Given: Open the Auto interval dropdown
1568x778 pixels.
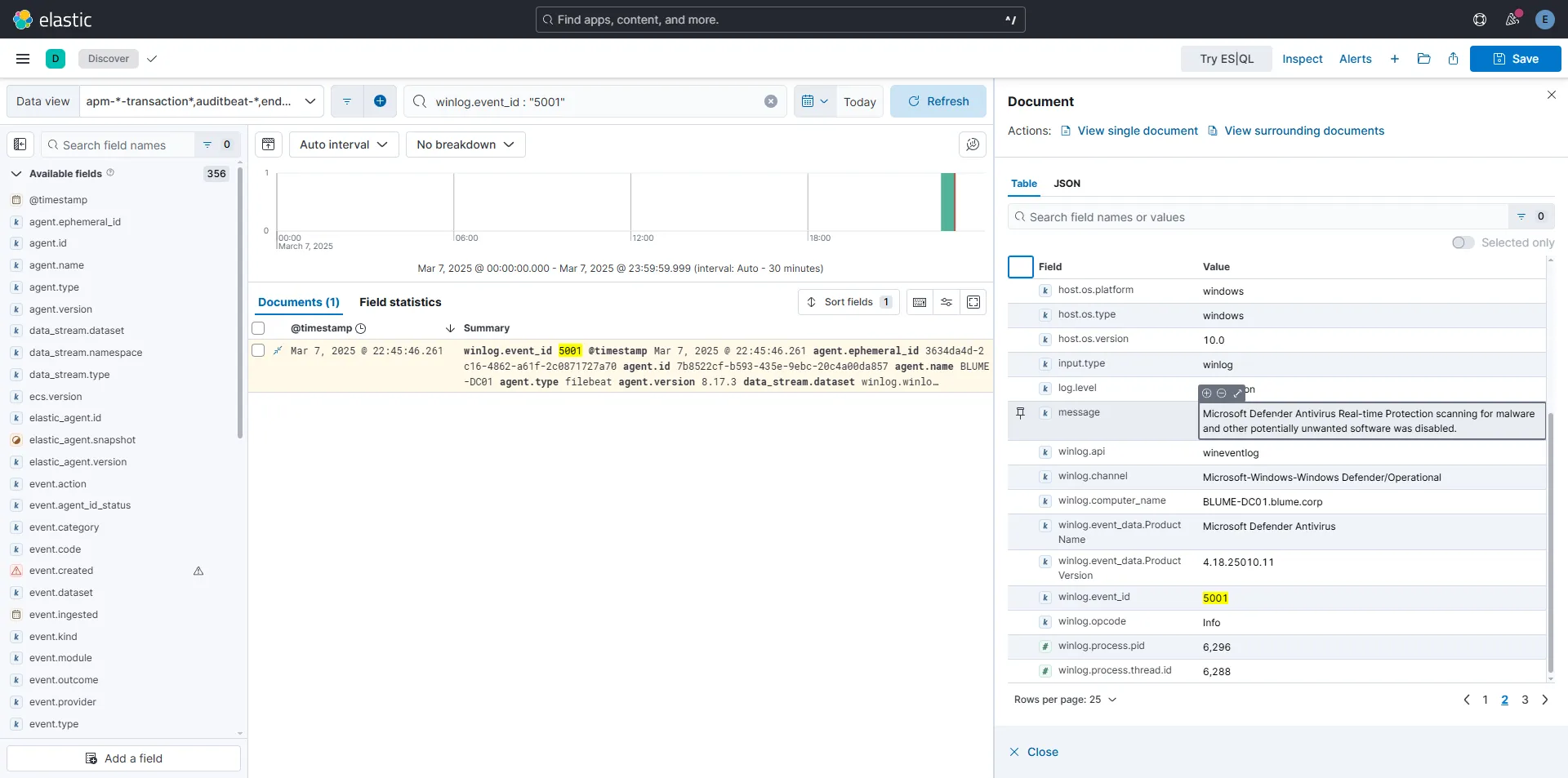Looking at the screenshot, I should (x=343, y=144).
